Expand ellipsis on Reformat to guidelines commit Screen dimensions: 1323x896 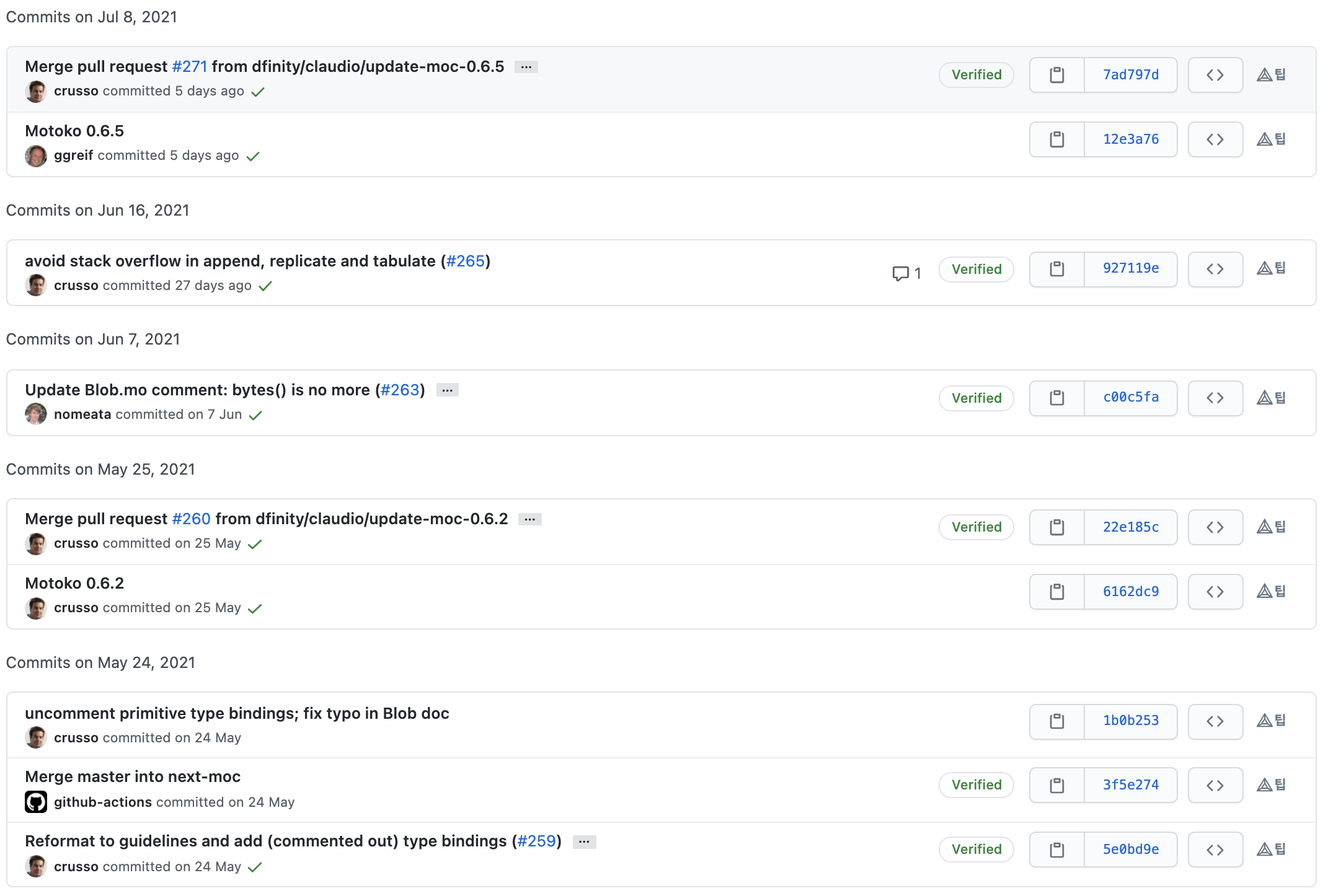click(584, 841)
